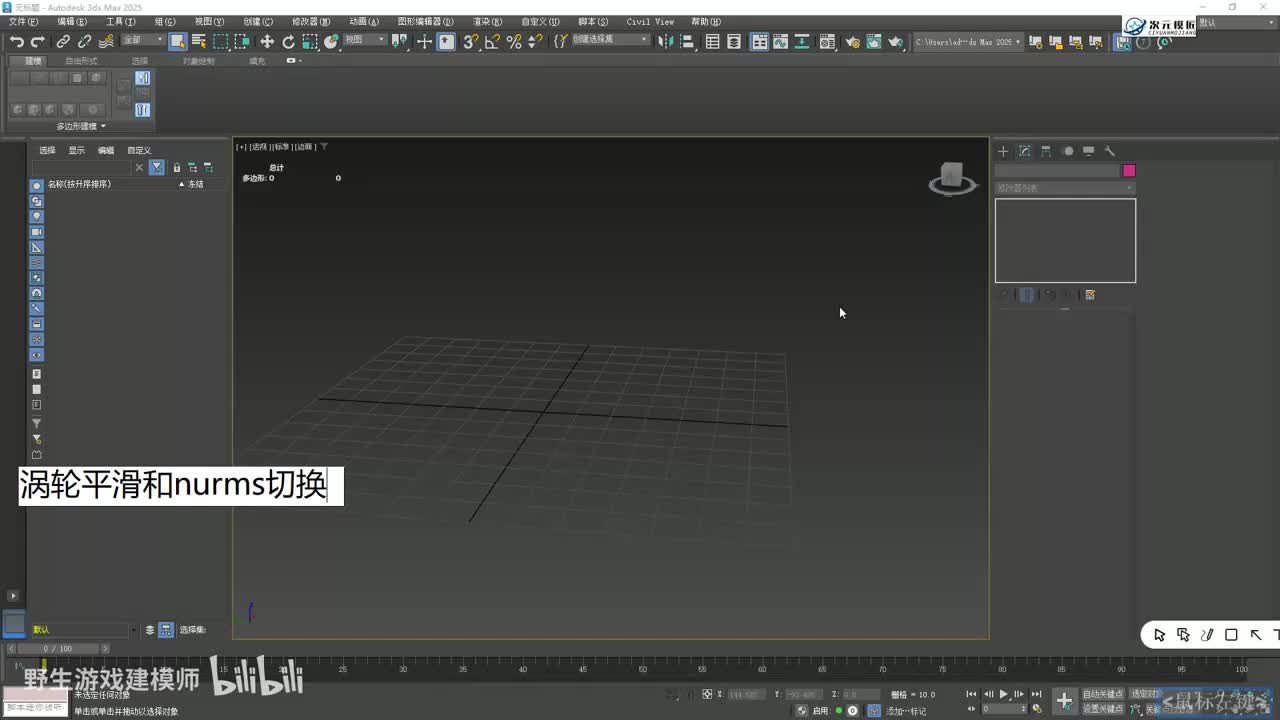The width and height of the screenshot is (1280, 720).
Task: Select the Rotate tool
Action: [288, 41]
